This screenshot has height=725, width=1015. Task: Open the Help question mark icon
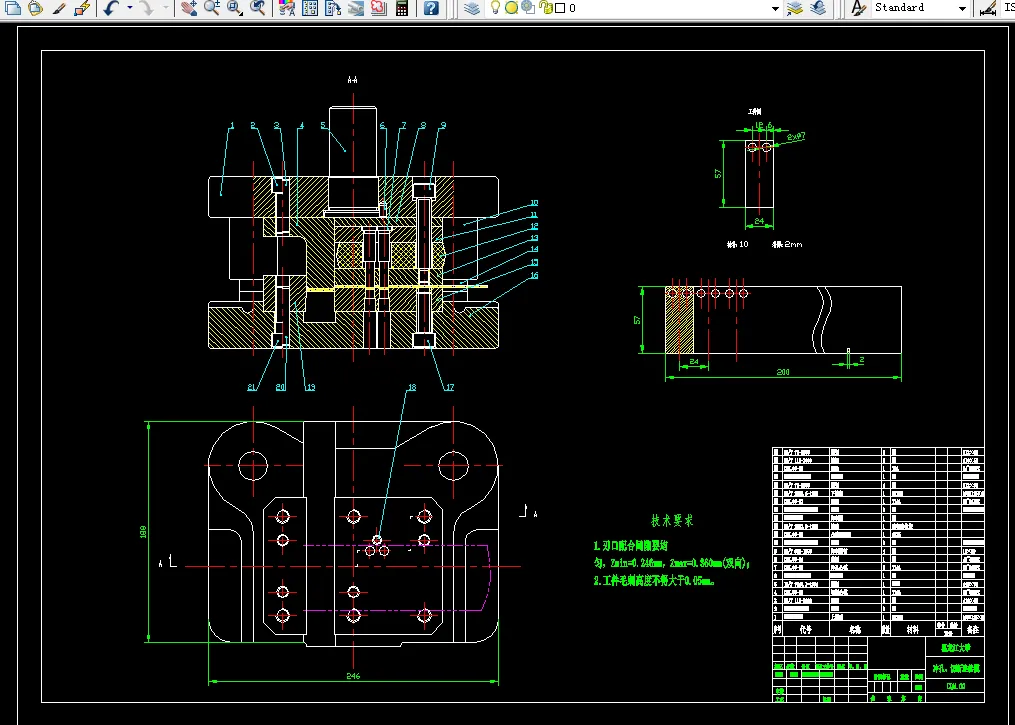point(431,8)
